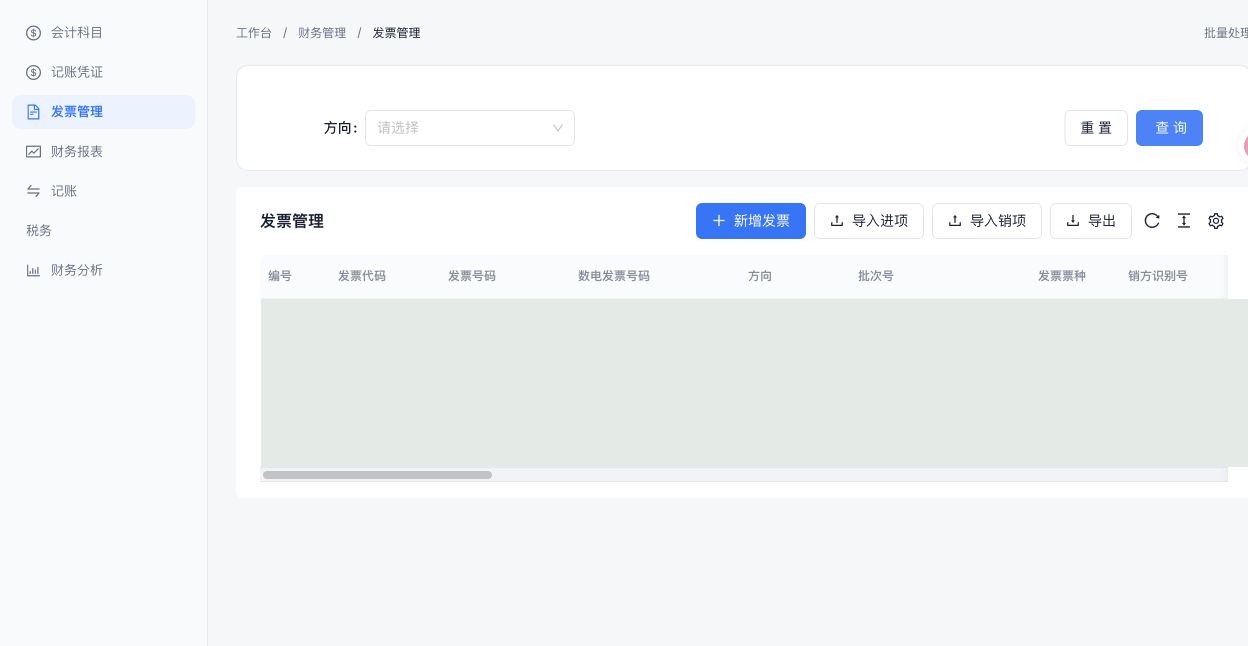Click the 方向 column header
The width and height of the screenshot is (1248, 646).
coord(760,276)
